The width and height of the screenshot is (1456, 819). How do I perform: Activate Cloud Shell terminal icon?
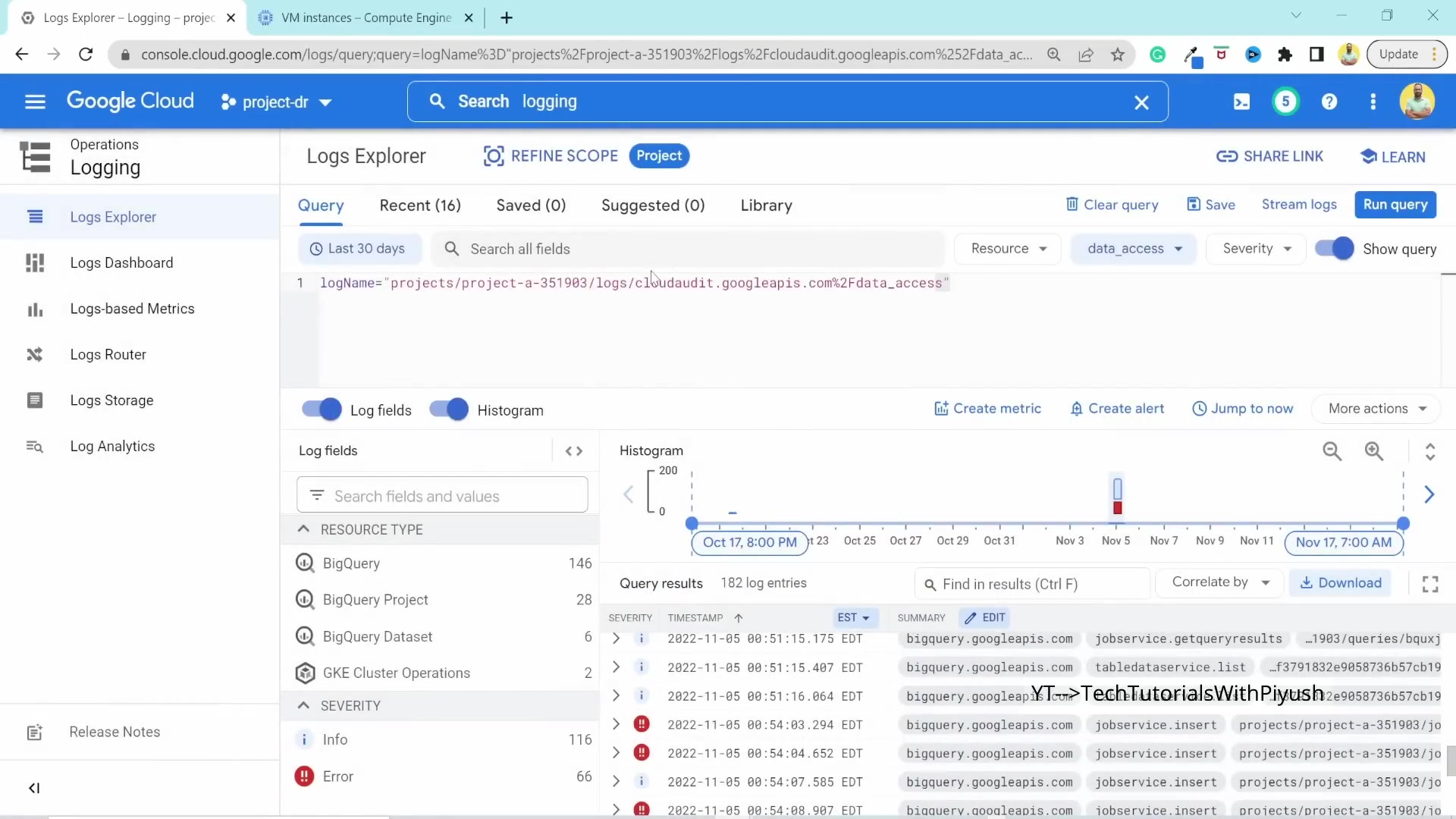click(1241, 102)
